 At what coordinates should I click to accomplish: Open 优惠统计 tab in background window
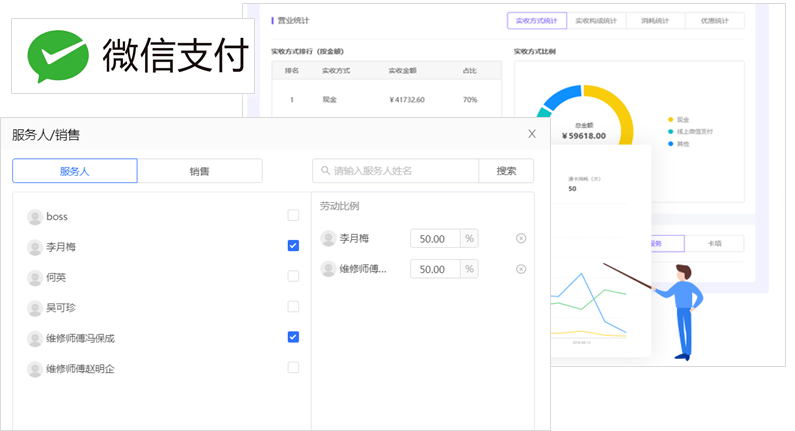714,21
